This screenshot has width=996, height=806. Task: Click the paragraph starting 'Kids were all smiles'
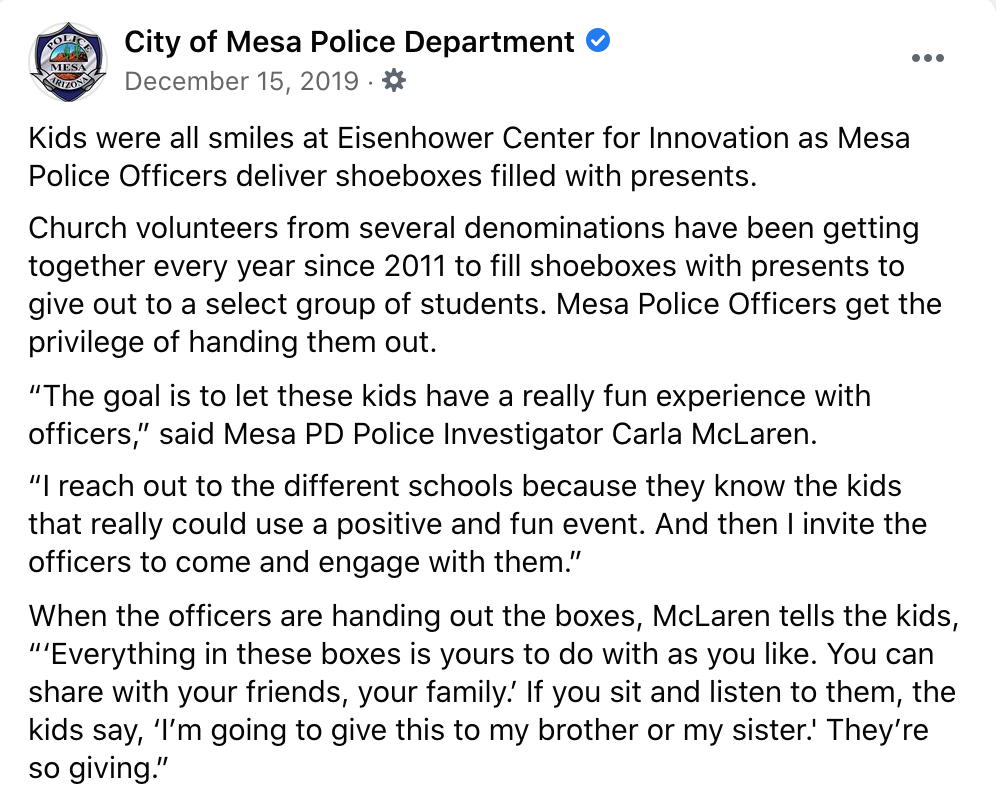tap(469, 157)
